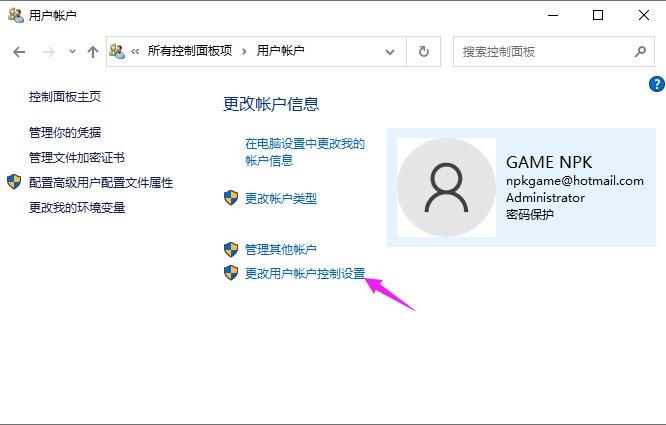The width and height of the screenshot is (666, 425).
Task: Click the 管理其他帐户 link
Action: [280, 249]
